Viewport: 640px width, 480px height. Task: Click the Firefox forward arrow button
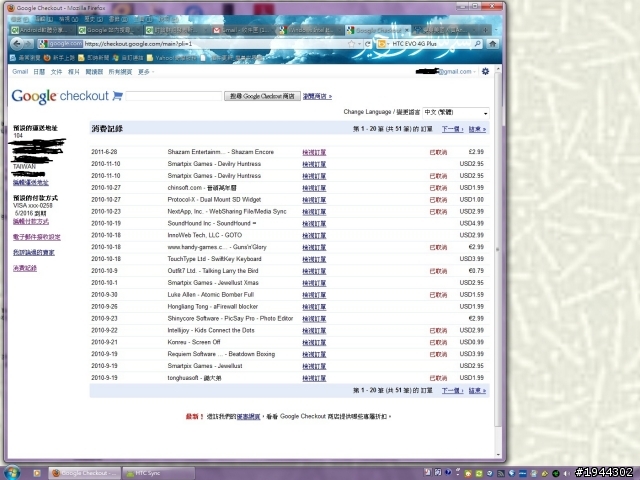point(29,43)
